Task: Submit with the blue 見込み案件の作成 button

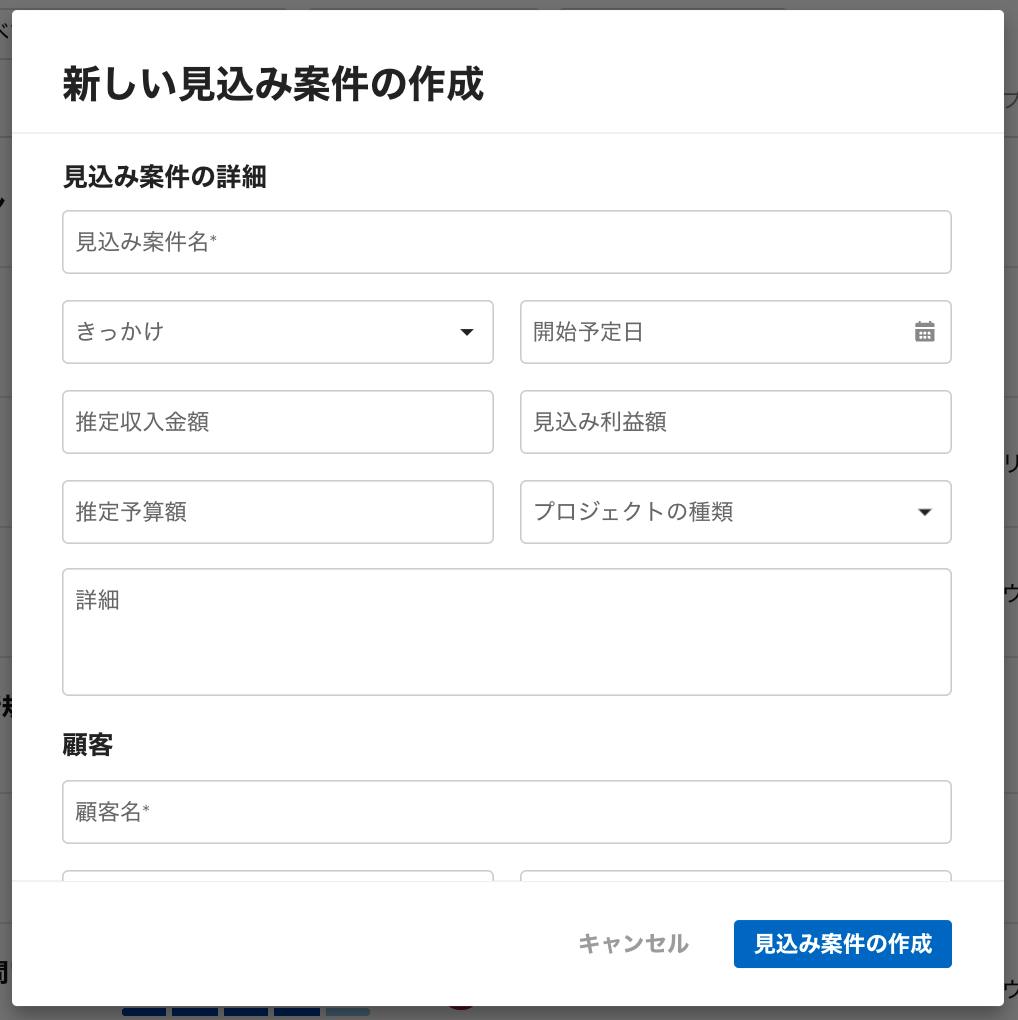Action: click(x=842, y=944)
